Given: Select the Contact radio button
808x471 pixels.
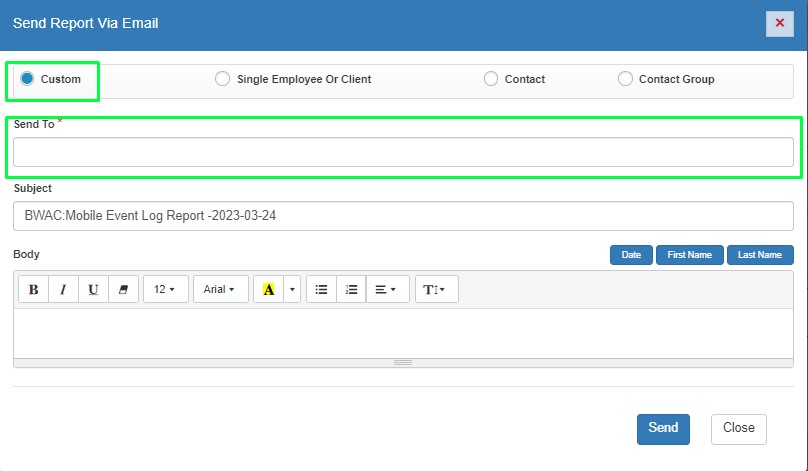Looking at the screenshot, I should click(490, 79).
